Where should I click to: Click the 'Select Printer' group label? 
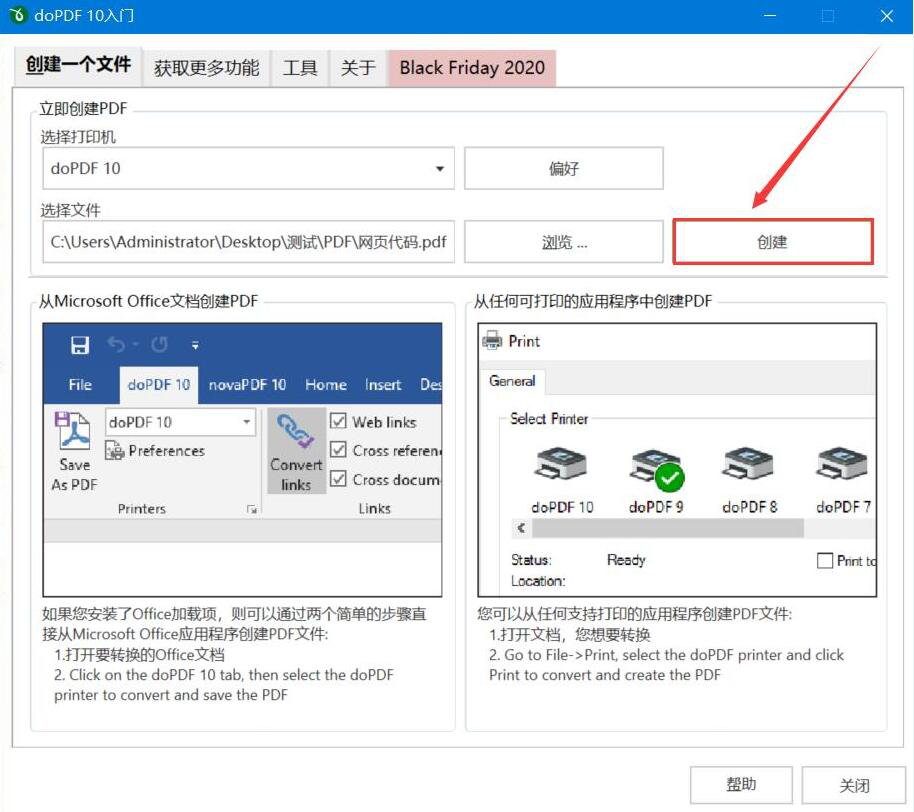pos(549,419)
